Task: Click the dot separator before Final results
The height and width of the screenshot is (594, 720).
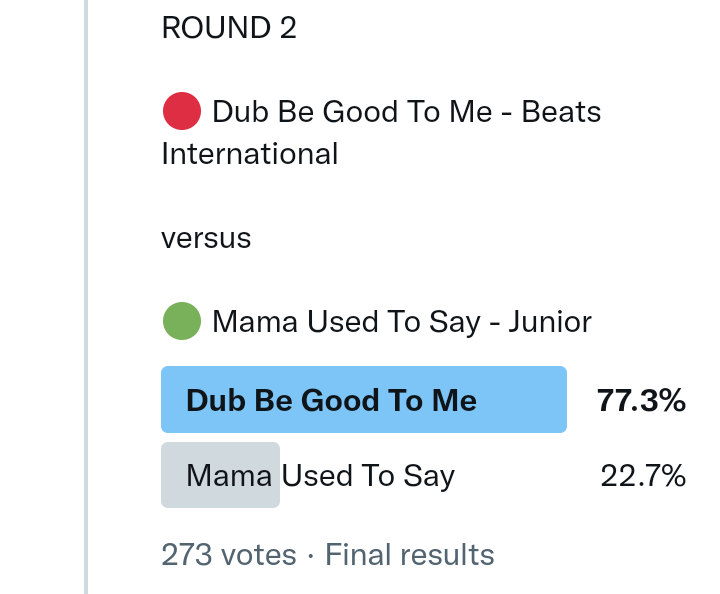Action: (311, 554)
